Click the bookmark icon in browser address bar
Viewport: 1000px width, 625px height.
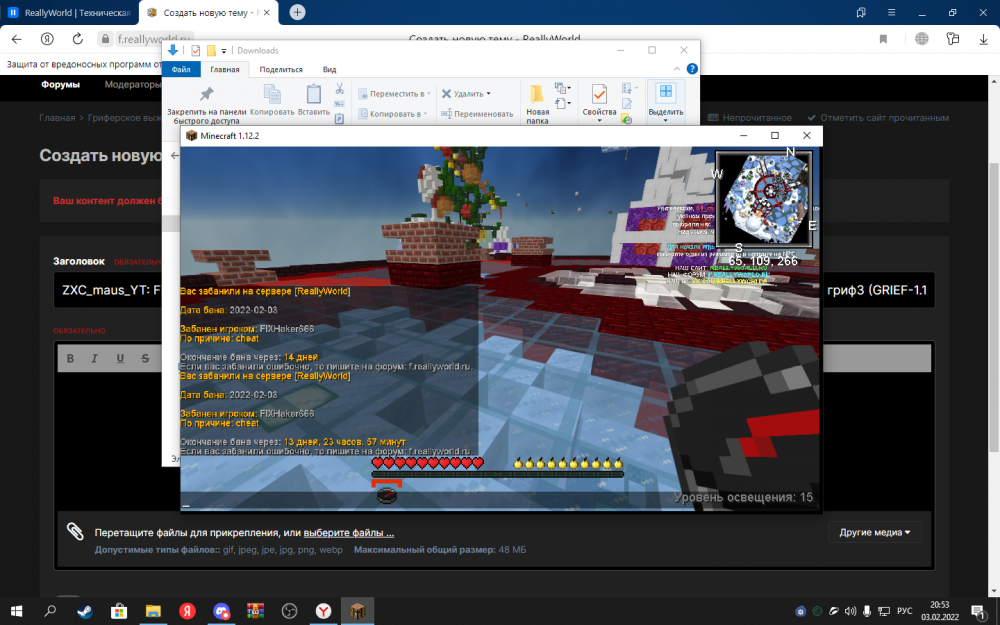pyautogui.click(x=883, y=39)
